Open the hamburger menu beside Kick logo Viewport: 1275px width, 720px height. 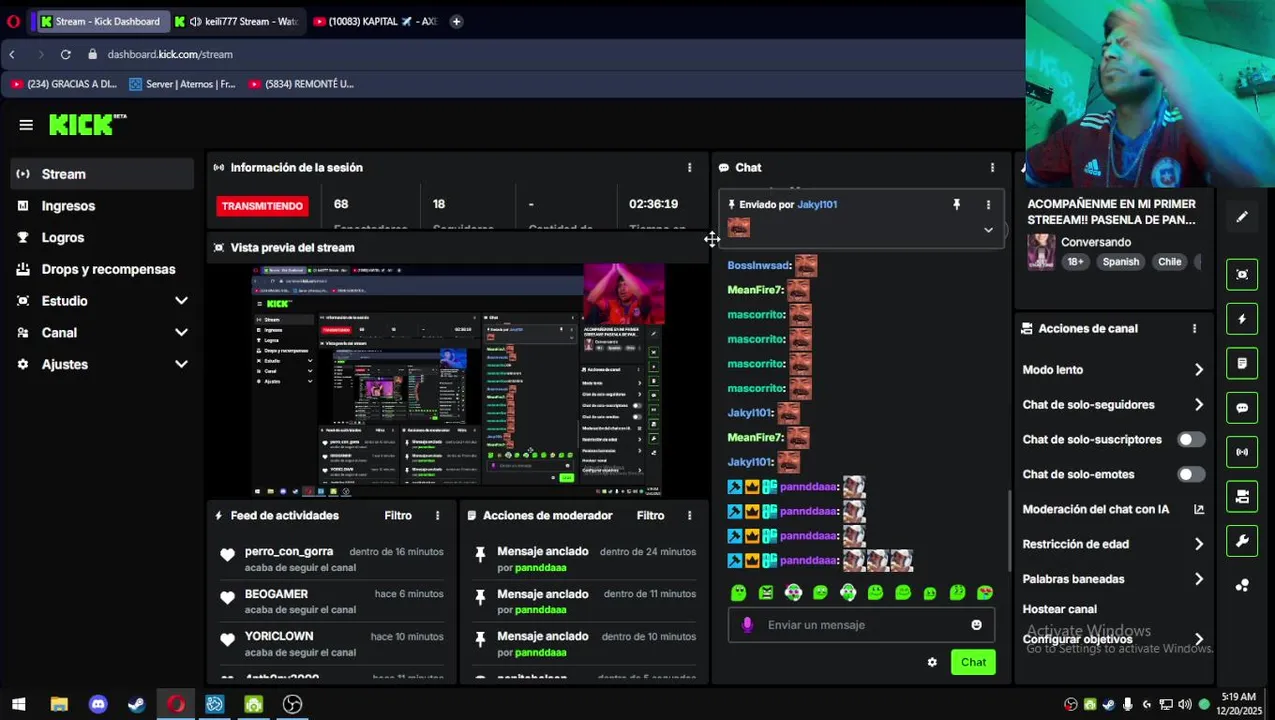click(26, 125)
